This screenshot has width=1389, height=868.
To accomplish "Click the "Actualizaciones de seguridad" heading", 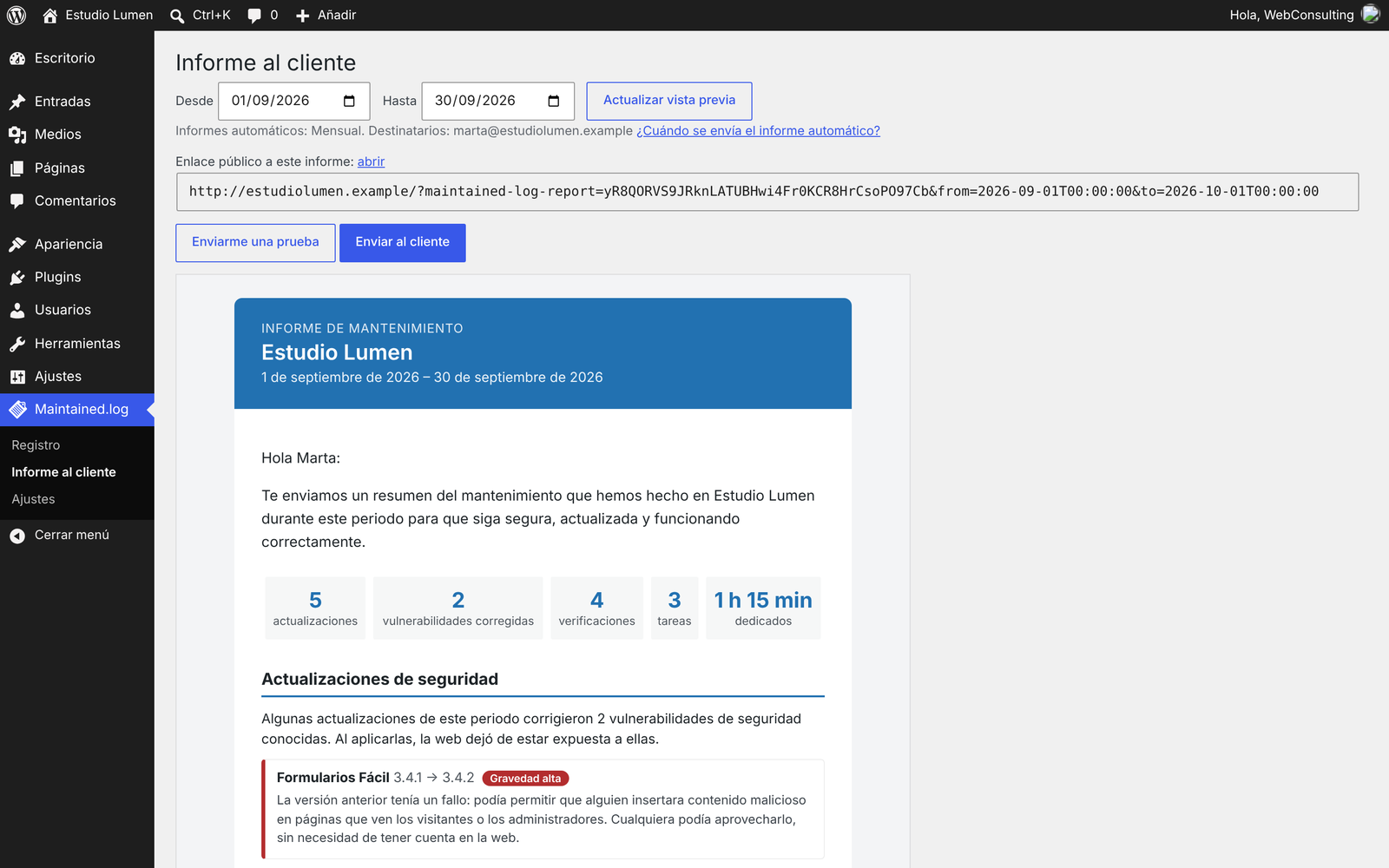I will (380, 679).
